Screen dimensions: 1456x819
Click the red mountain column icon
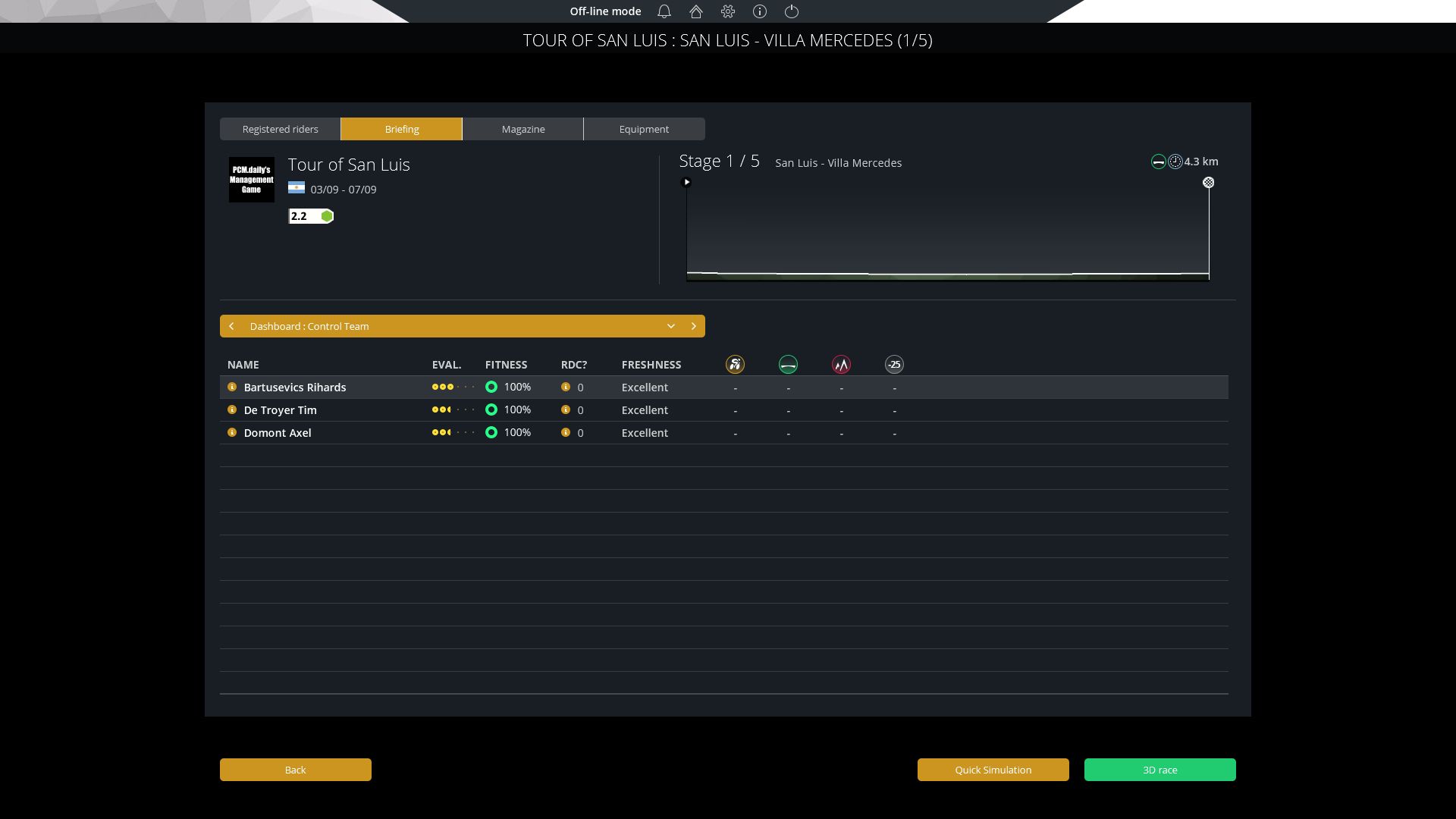(841, 365)
